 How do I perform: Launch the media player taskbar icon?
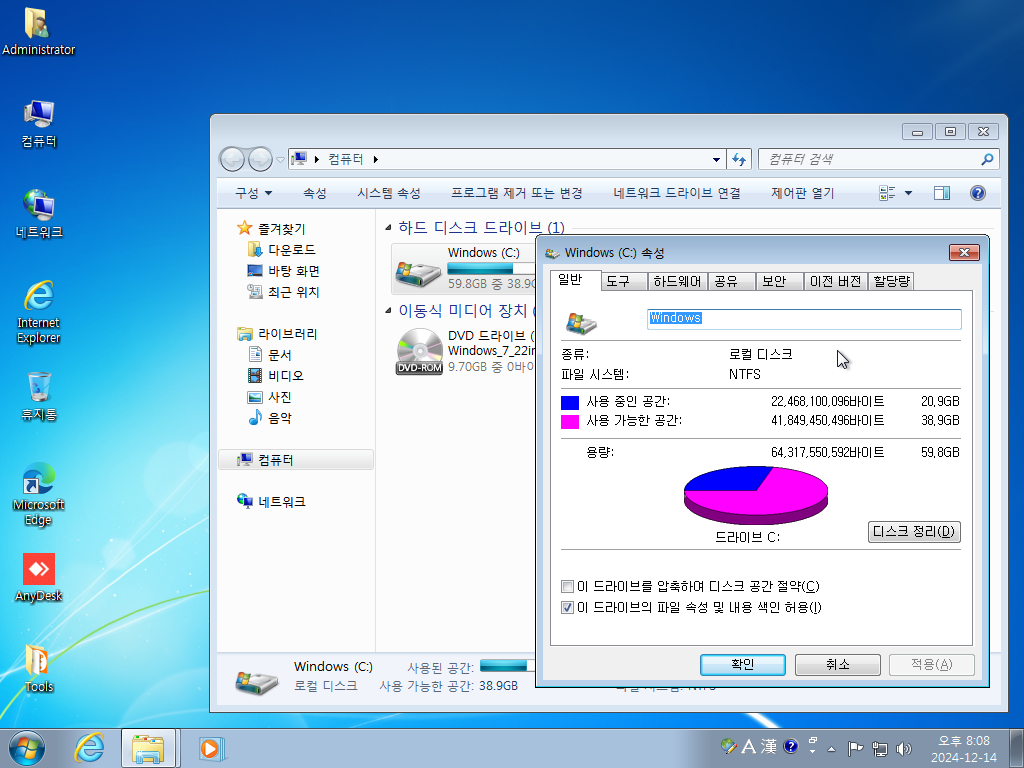click(210, 748)
